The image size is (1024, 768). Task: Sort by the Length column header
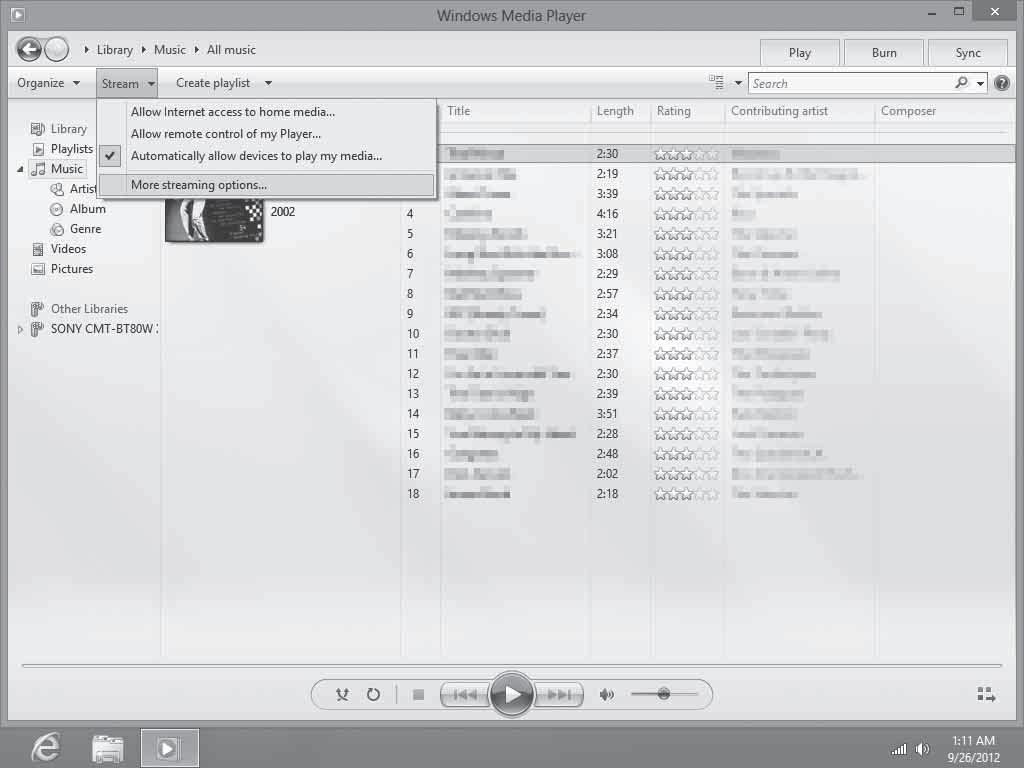pos(615,111)
